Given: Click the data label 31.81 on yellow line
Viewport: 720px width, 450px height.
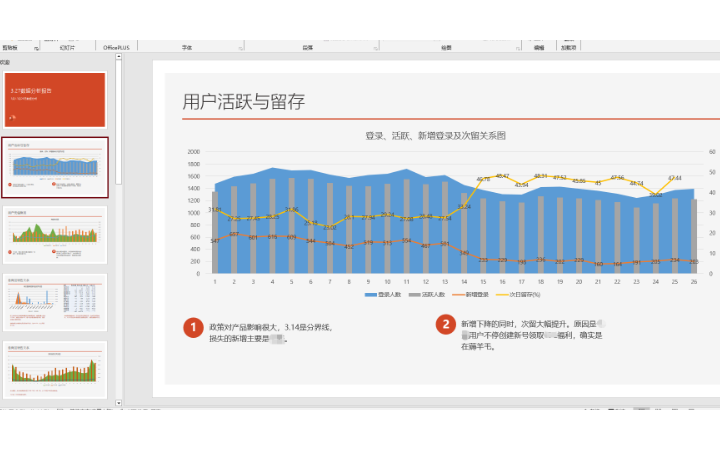Looking at the screenshot, I should [214, 210].
